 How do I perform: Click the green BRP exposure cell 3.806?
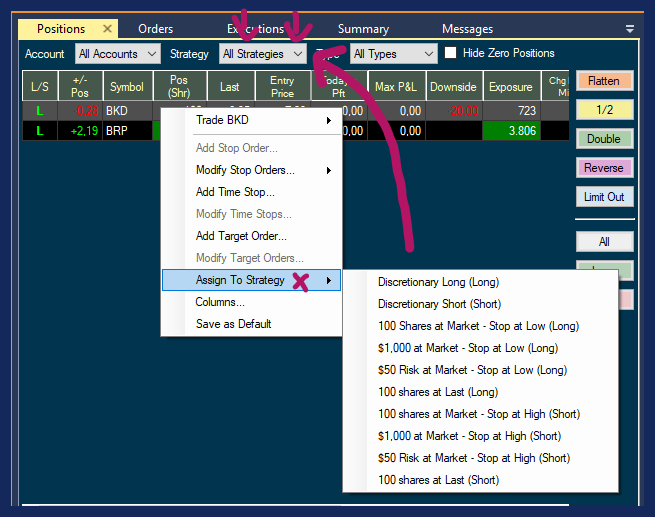point(510,130)
